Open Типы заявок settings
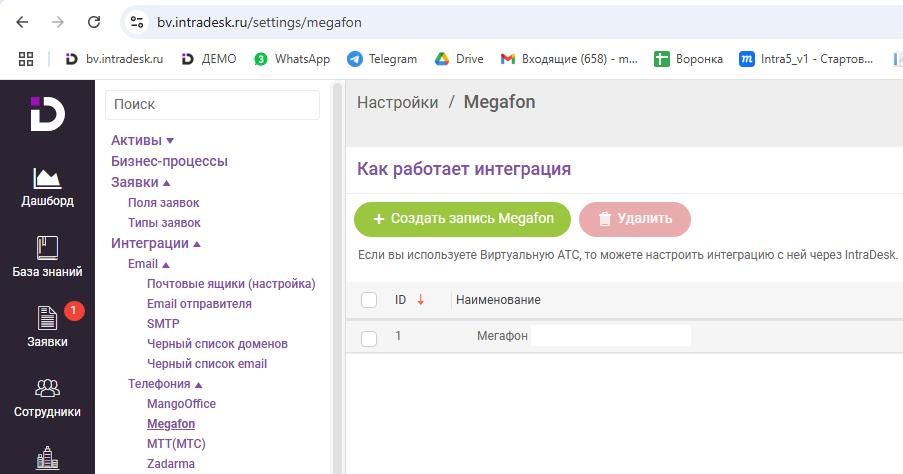Viewport: 903px width, 474px height. coord(164,223)
